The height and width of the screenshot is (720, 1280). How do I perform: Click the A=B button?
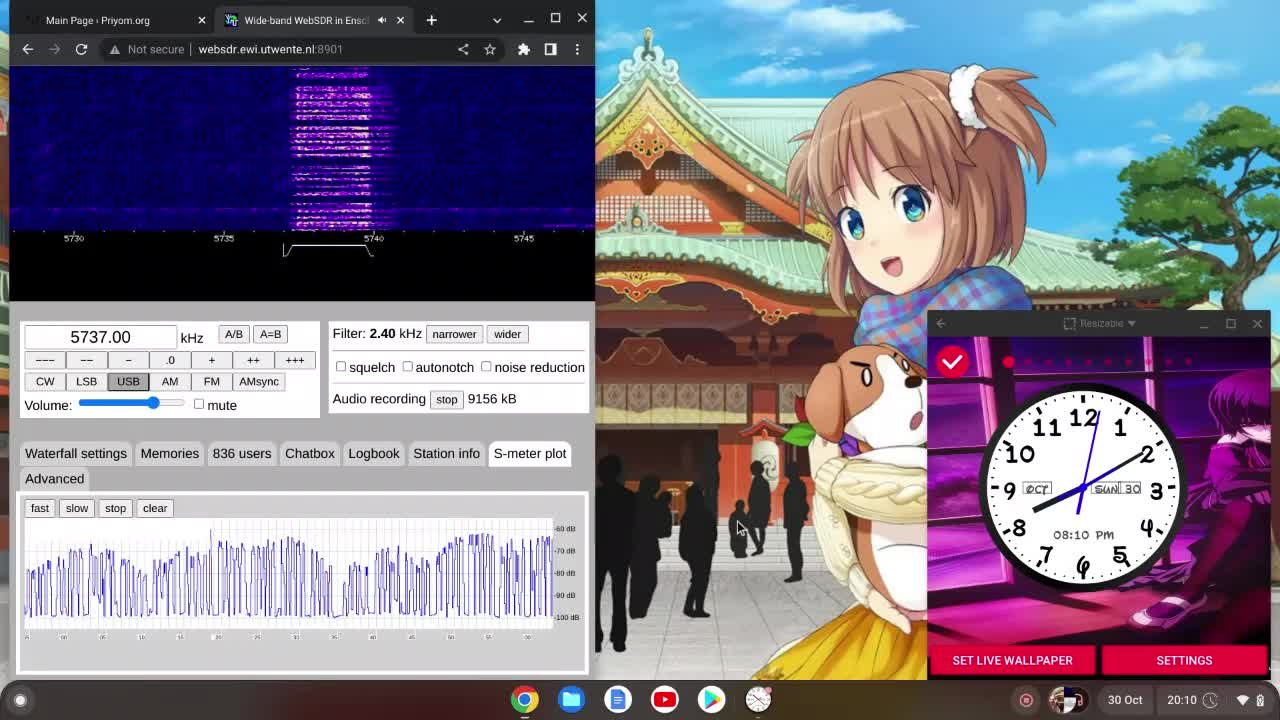tap(270, 334)
